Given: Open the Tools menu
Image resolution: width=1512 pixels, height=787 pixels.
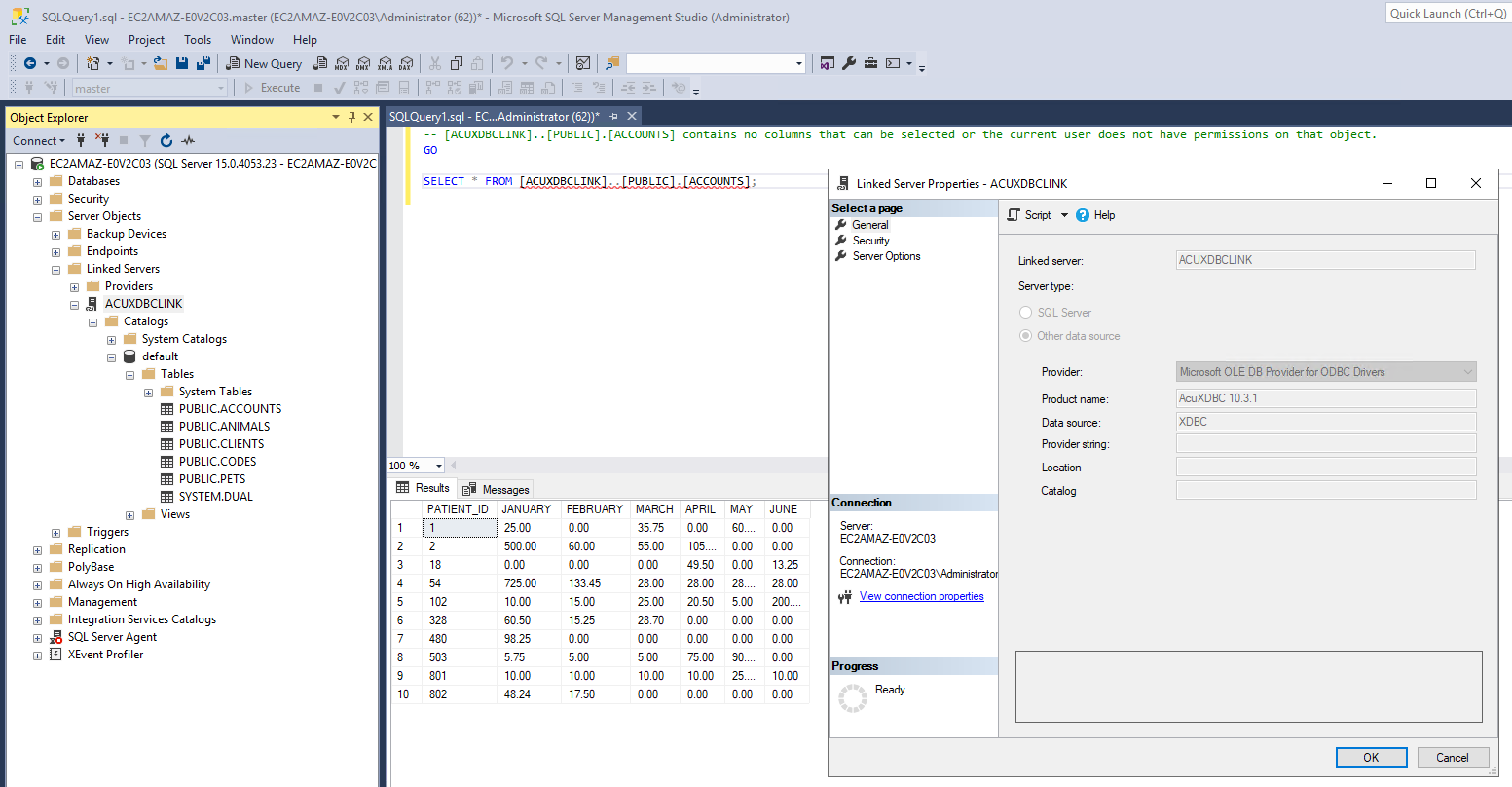Looking at the screenshot, I should (x=198, y=40).
